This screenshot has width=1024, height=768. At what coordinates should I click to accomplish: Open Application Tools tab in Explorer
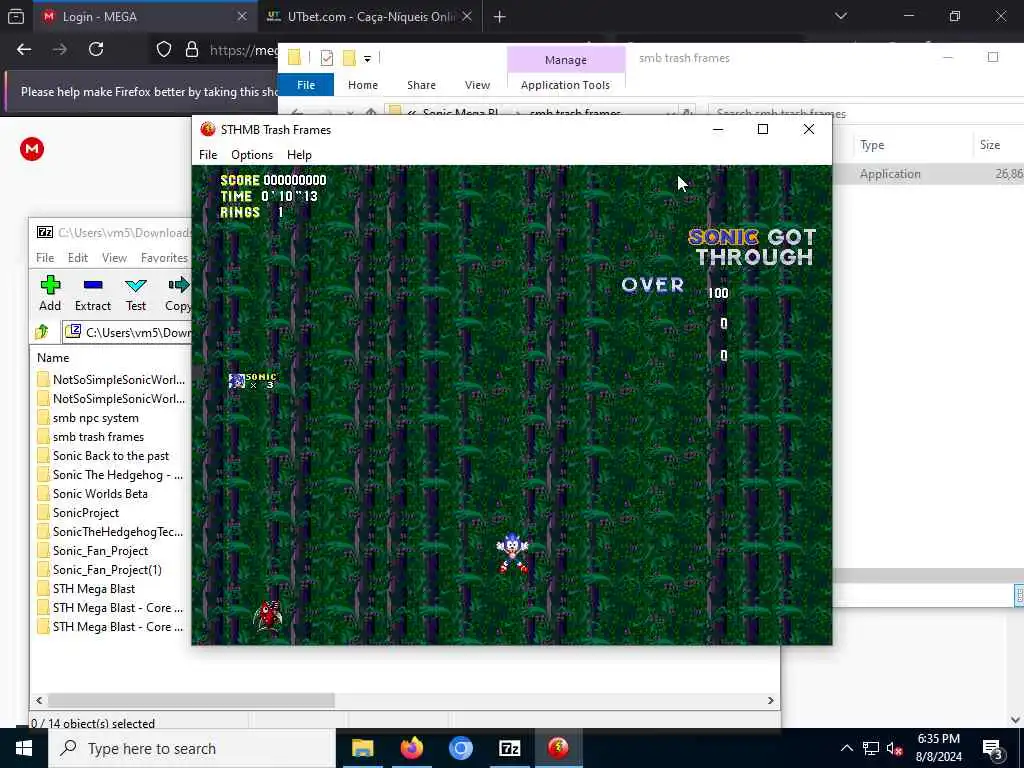coord(566,85)
